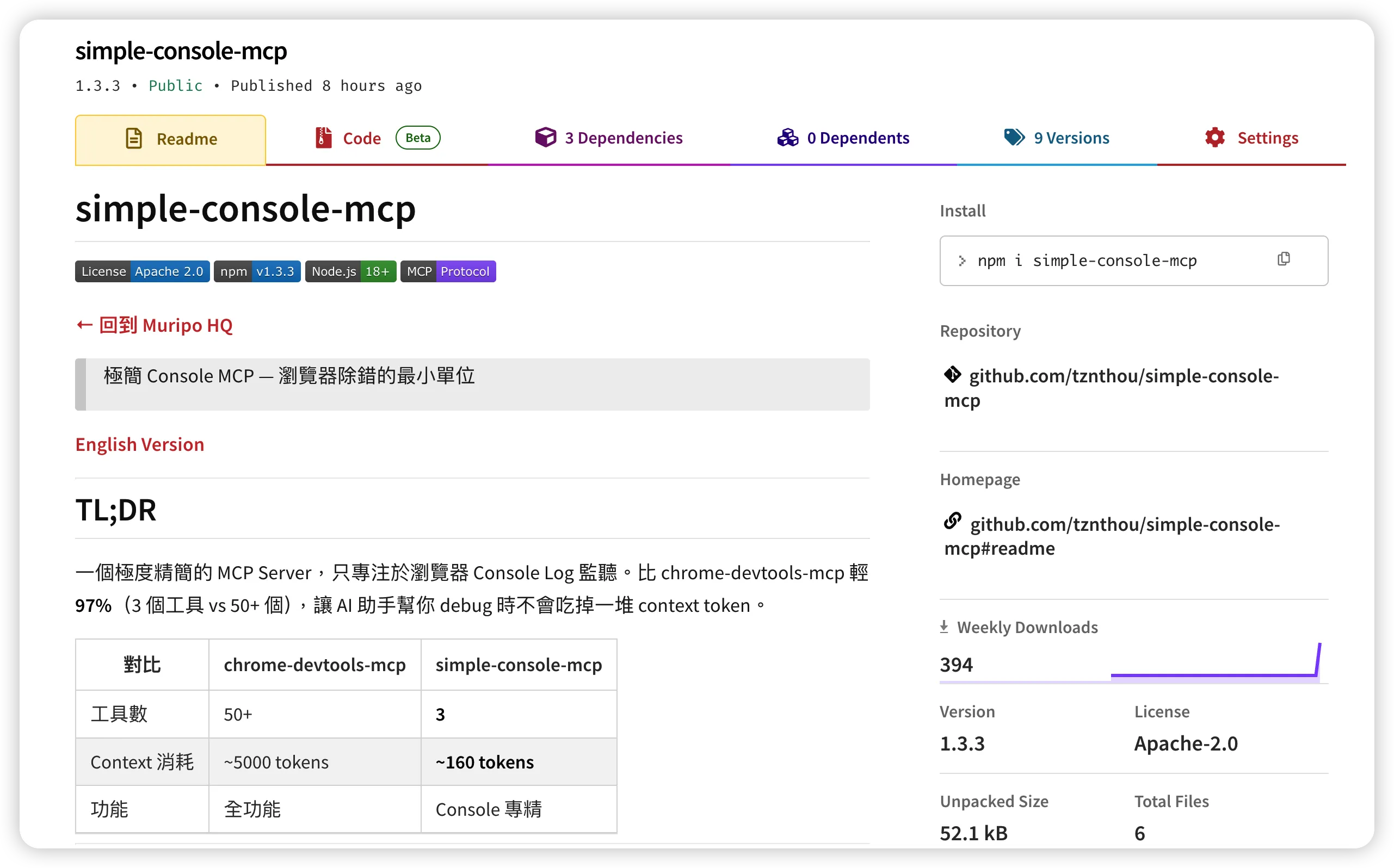Open the Homepage readme URL

pos(1111,536)
